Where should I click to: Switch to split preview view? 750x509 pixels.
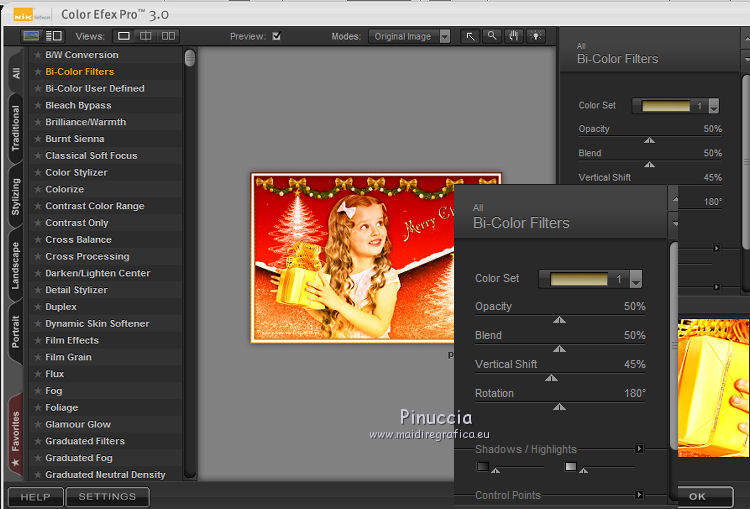(146, 36)
